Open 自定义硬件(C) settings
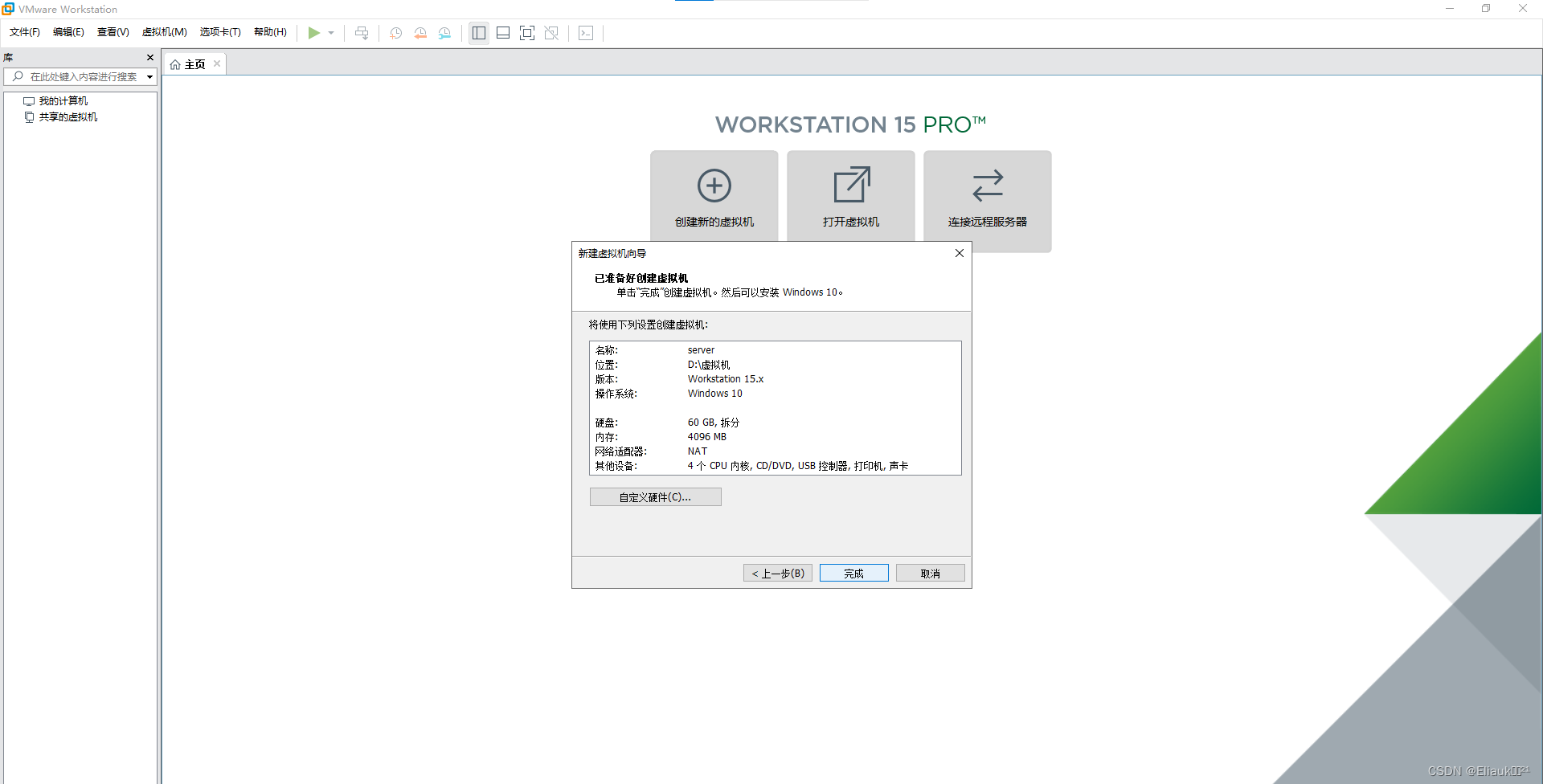Viewport: 1543px width, 784px height. pos(655,496)
